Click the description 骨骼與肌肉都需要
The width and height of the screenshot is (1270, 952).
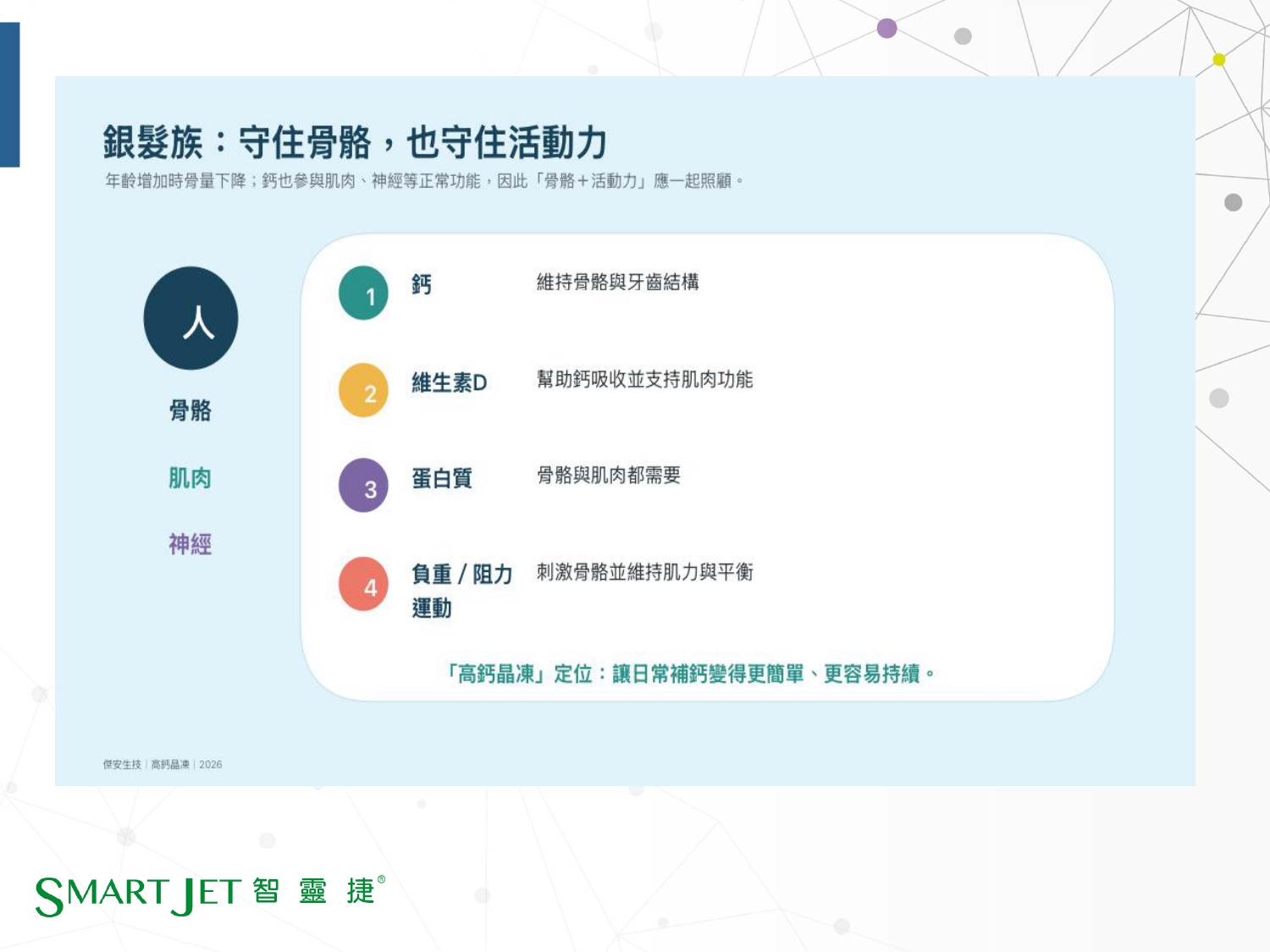click(x=609, y=475)
